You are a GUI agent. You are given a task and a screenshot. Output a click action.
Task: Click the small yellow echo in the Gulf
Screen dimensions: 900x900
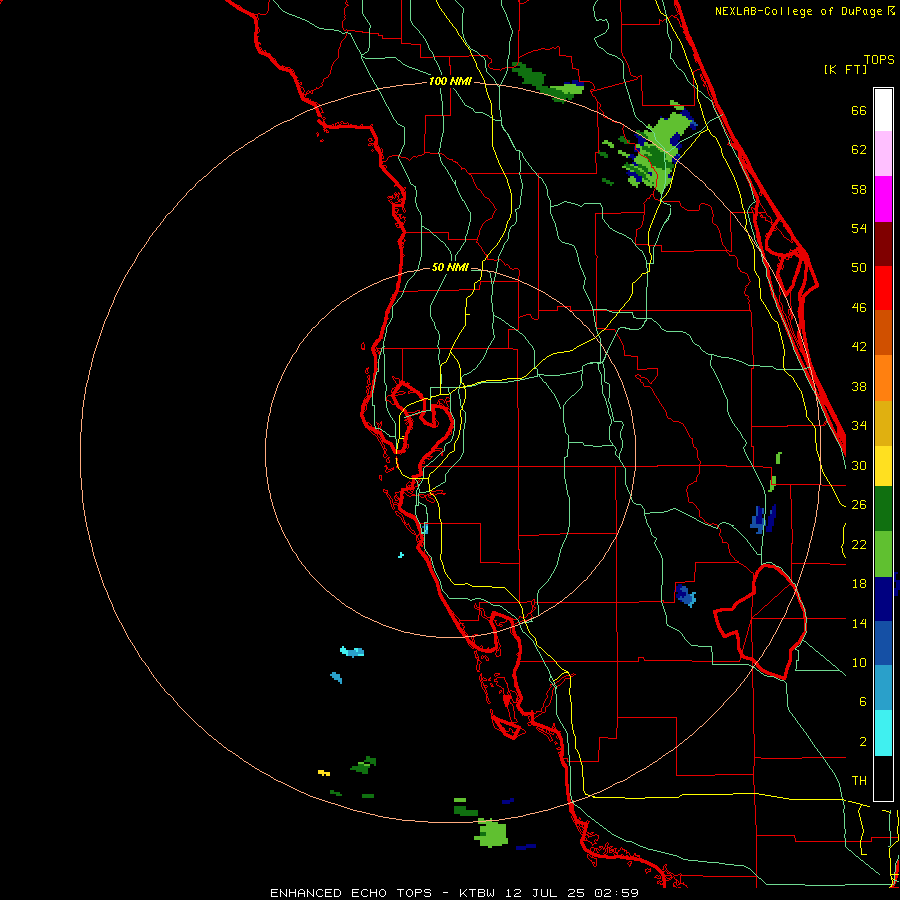pos(324,773)
